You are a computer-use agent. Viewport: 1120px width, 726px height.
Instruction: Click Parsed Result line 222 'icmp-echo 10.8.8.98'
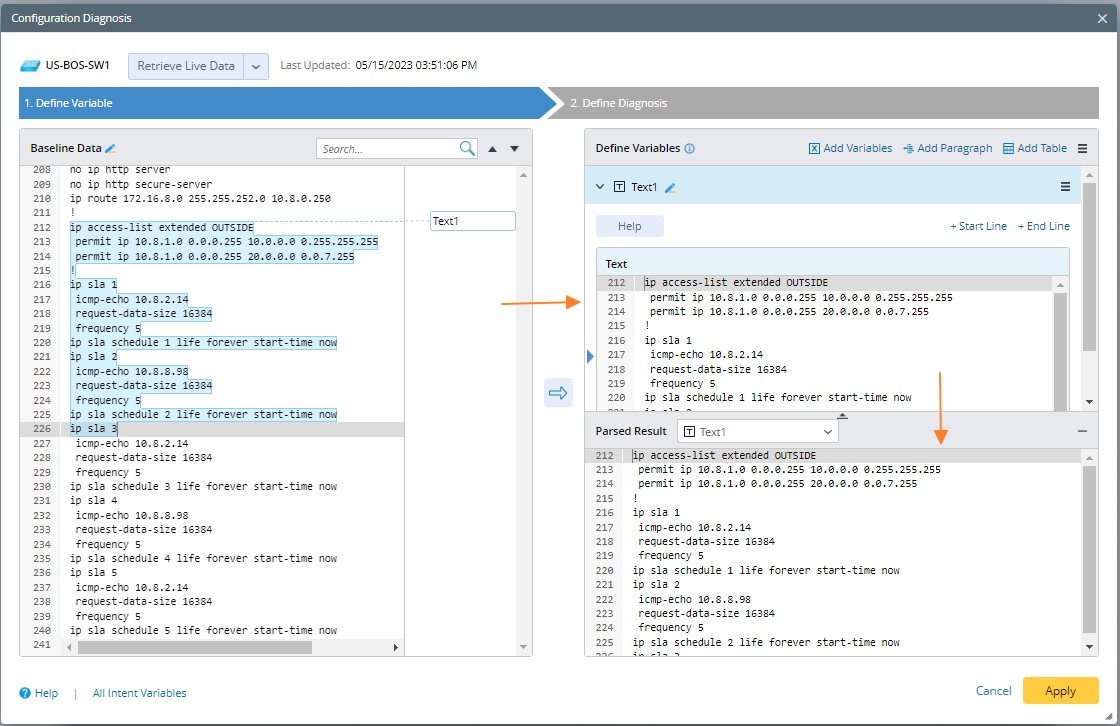pyautogui.click(x=694, y=600)
